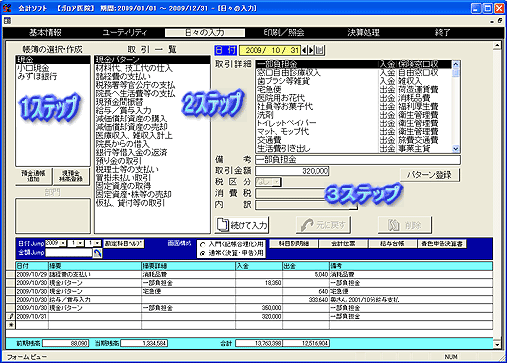Click the pencil edit marker on 2009/10/31 row
507x363 pixels.
point(11,316)
